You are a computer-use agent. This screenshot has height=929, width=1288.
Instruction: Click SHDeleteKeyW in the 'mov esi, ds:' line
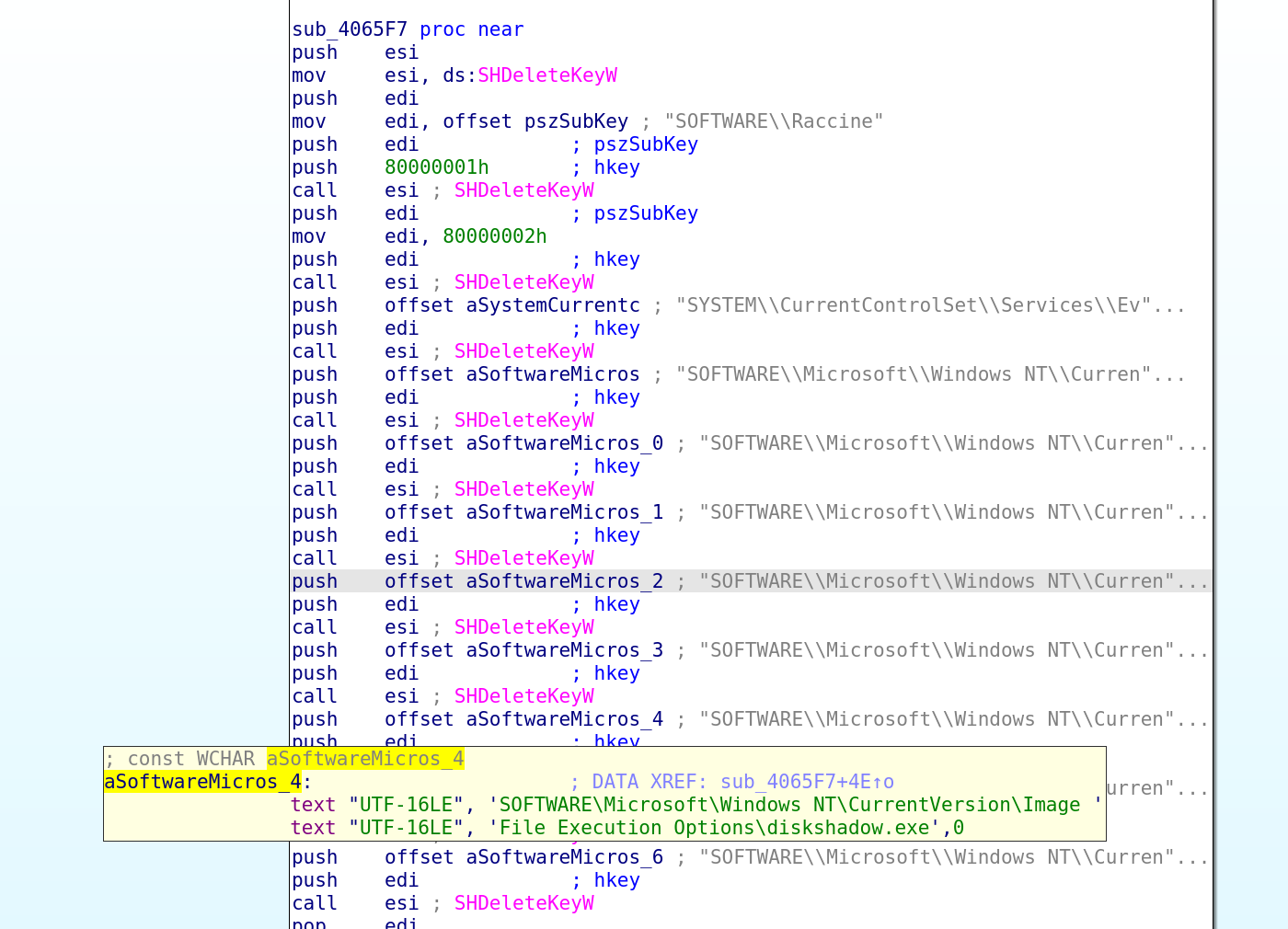(547, 75)
